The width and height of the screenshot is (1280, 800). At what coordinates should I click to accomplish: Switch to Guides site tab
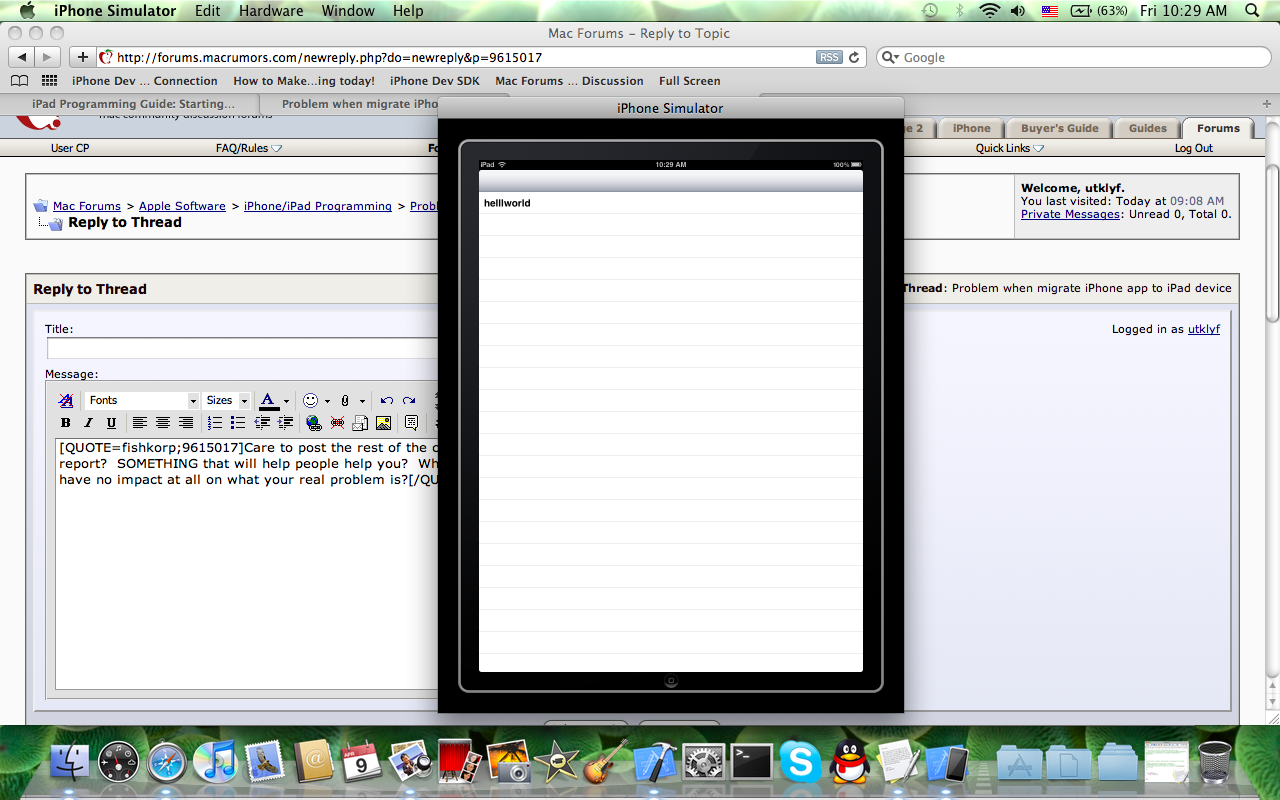pos(1147,128)
